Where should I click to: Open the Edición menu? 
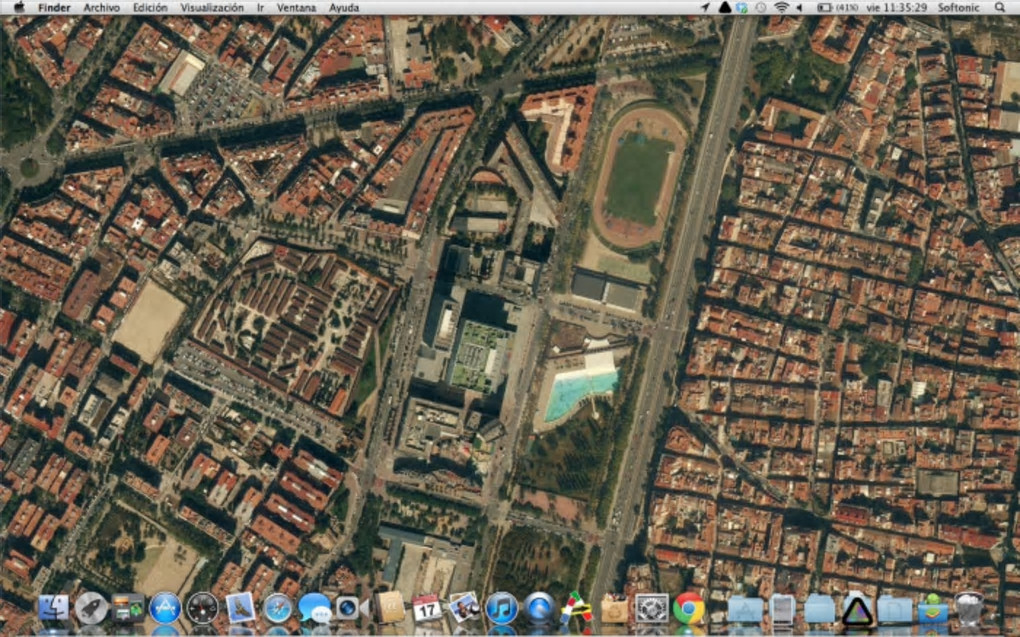pos(150,8)
